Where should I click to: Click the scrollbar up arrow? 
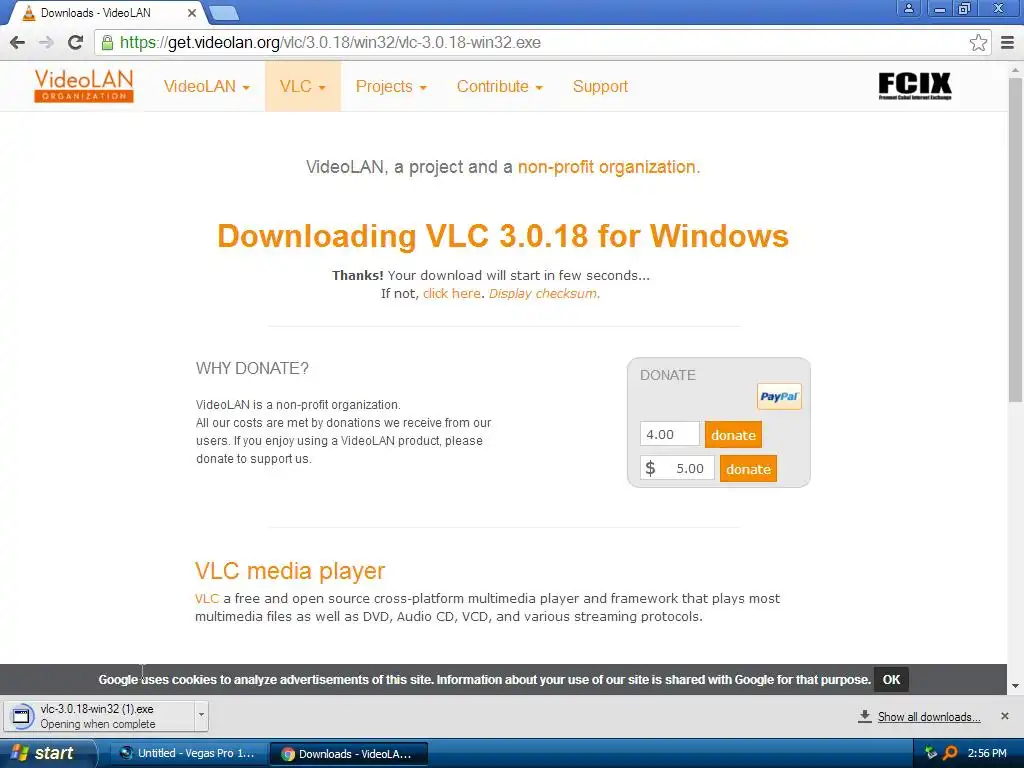1015,69
